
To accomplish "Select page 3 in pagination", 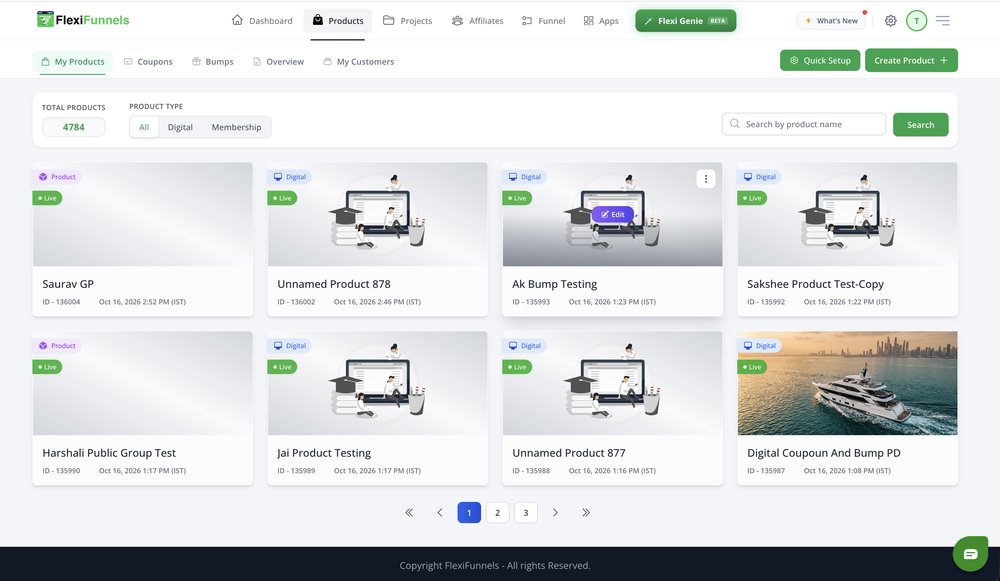I will [x=526, y=512].
